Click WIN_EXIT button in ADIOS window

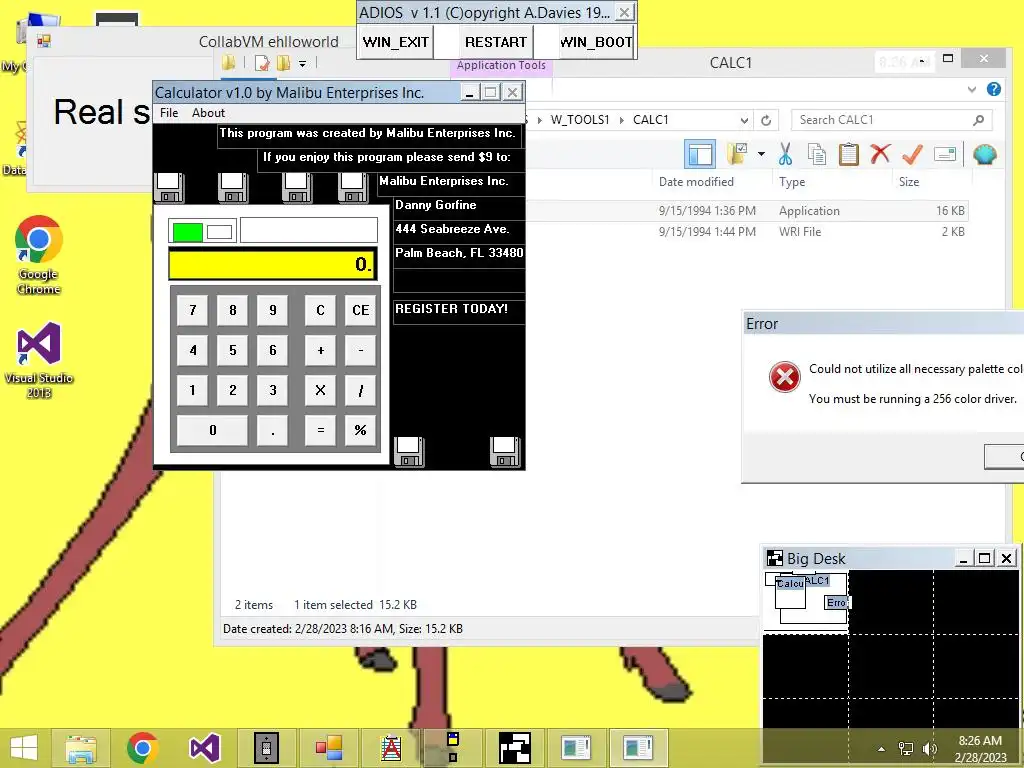(x=396, y=42)
